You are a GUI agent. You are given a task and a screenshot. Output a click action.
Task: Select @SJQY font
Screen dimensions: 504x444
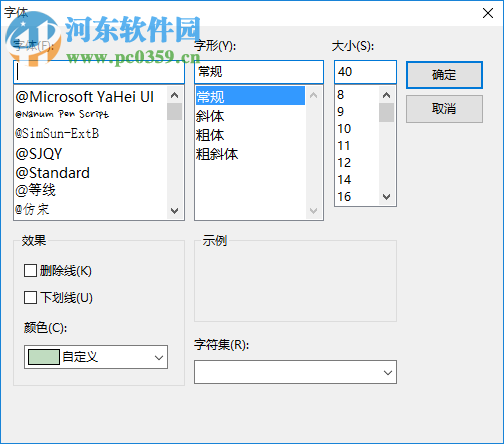[x=91, y=154]
